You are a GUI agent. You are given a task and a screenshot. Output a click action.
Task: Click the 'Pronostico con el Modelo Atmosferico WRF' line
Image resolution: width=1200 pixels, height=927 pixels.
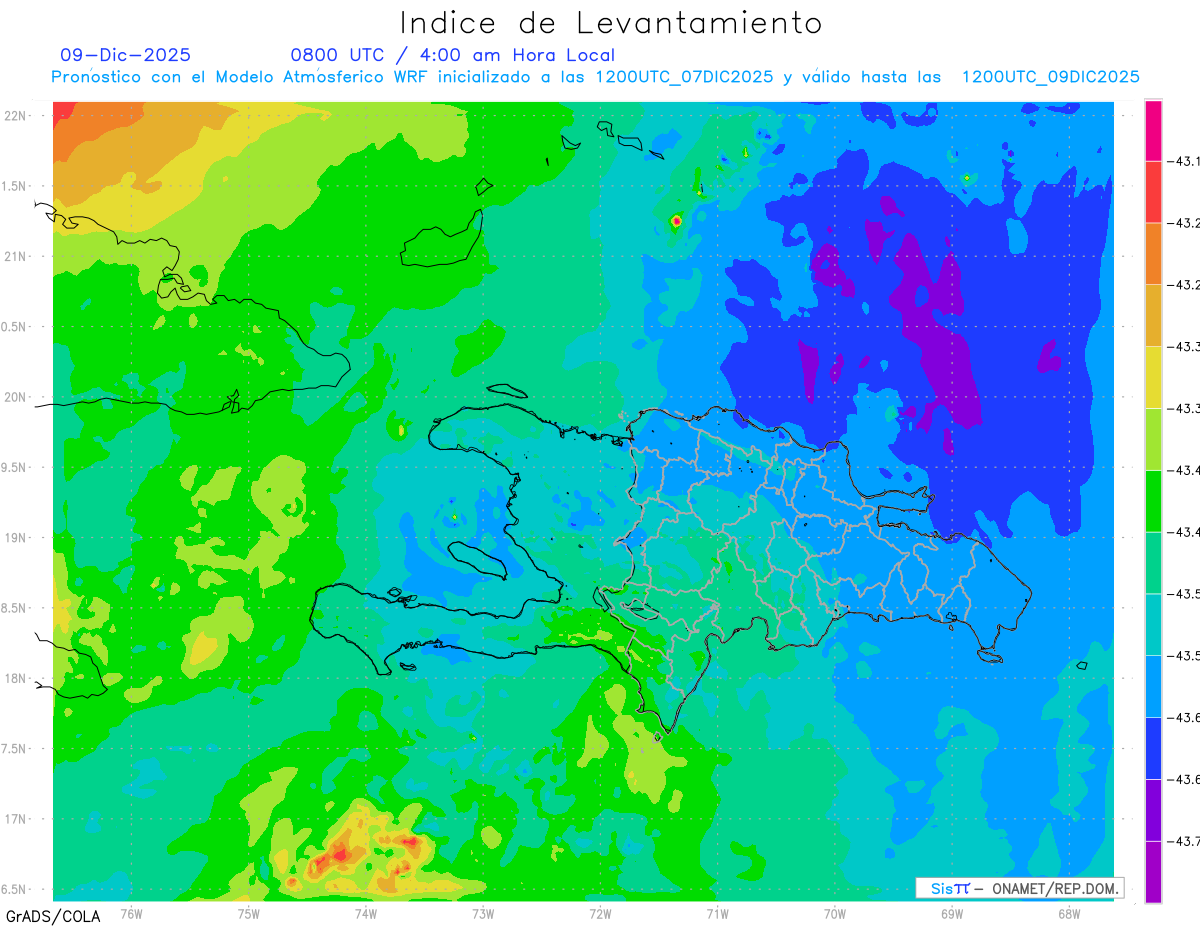pyautogui.click(x=595, y=77)
